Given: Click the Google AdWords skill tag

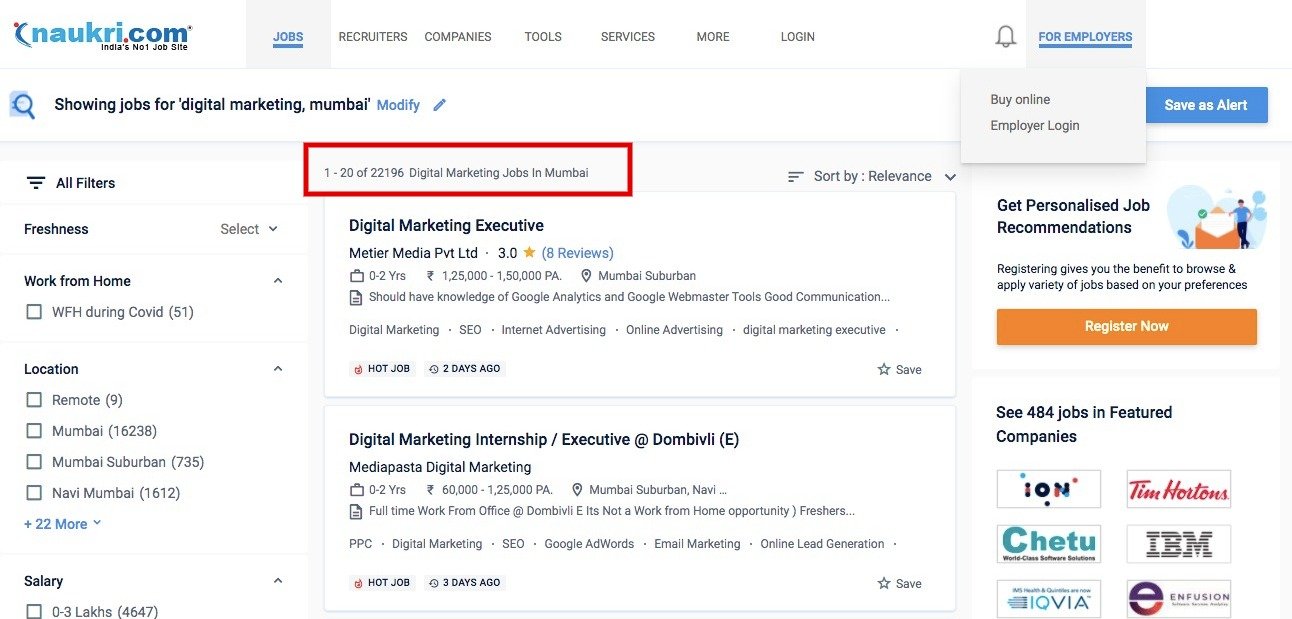Looking at the screenshot, I should (x=589, y=544).
